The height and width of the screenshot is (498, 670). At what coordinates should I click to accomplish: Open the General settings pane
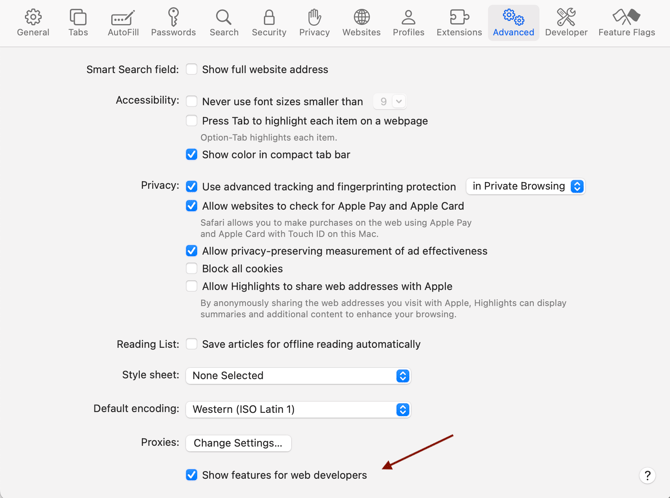click(33, 23)
